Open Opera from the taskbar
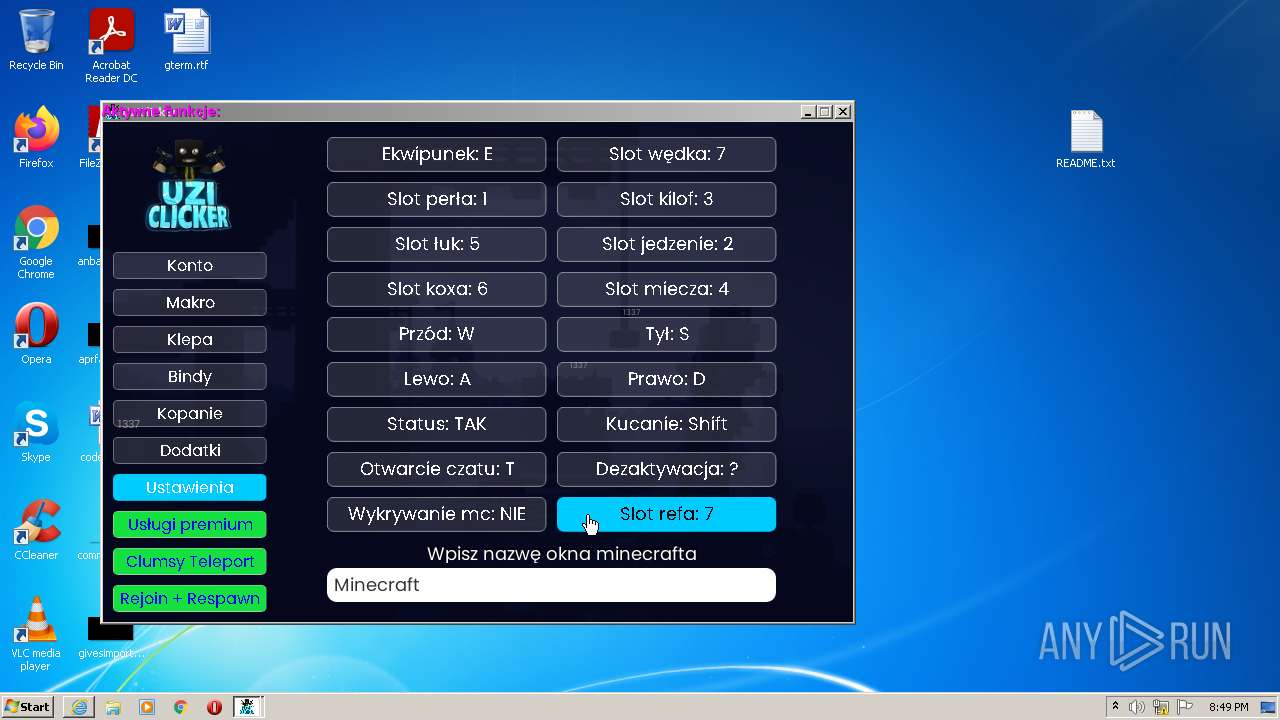This screenshot has height=720, width=1280. 214,707
